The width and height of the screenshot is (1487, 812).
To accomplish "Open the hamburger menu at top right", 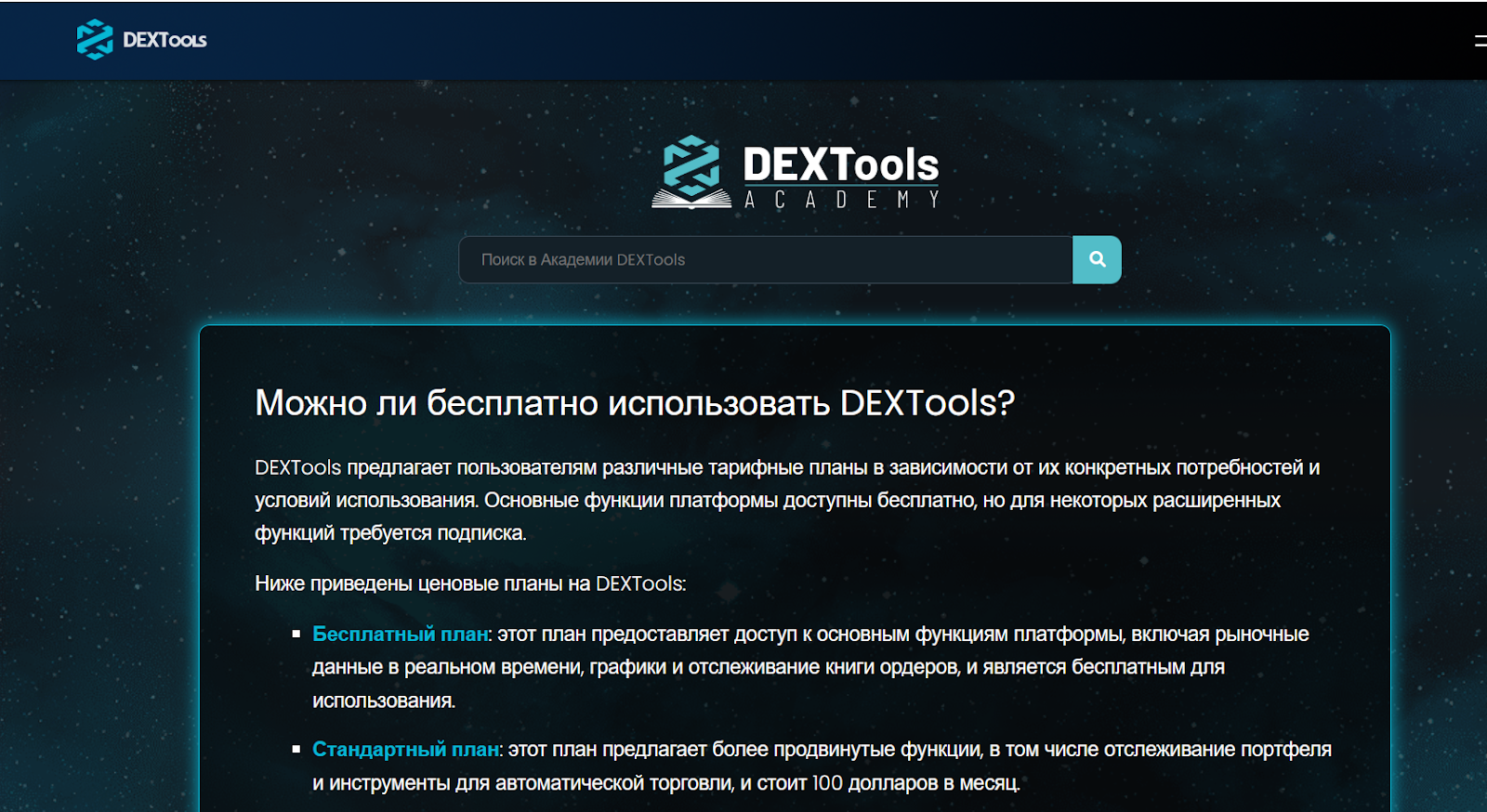I will [x=1480, y=40].
